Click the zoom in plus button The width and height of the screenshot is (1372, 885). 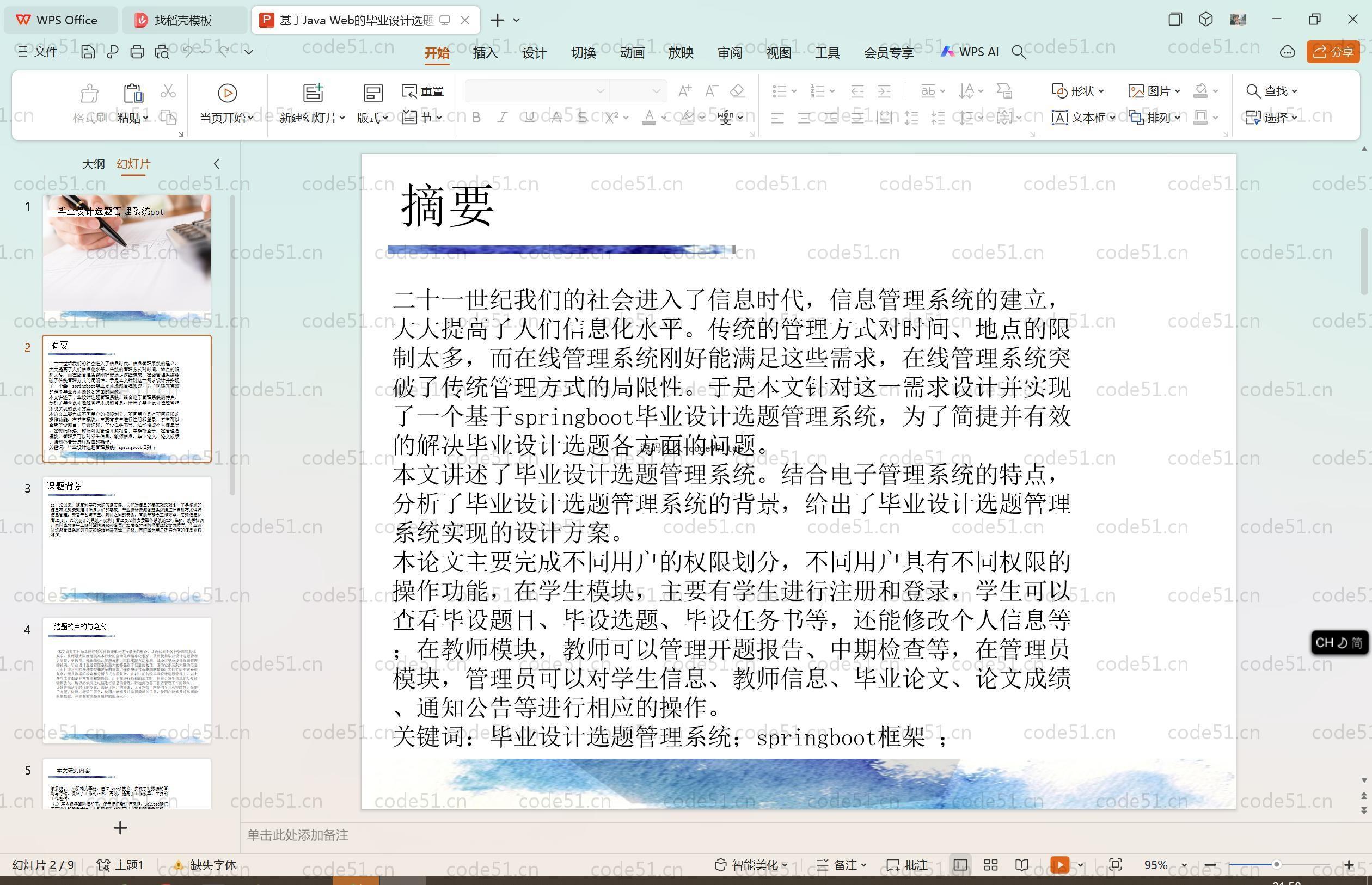[x=1349, y=865]
